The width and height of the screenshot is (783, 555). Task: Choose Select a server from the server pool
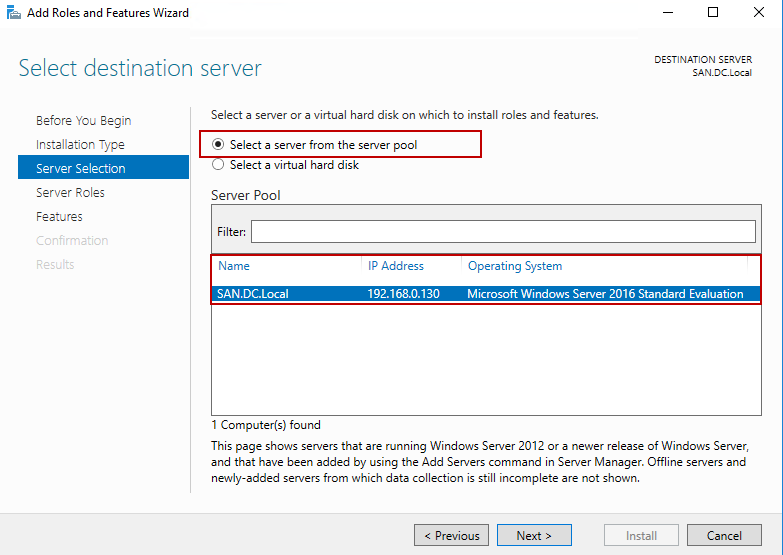[218, 145]
